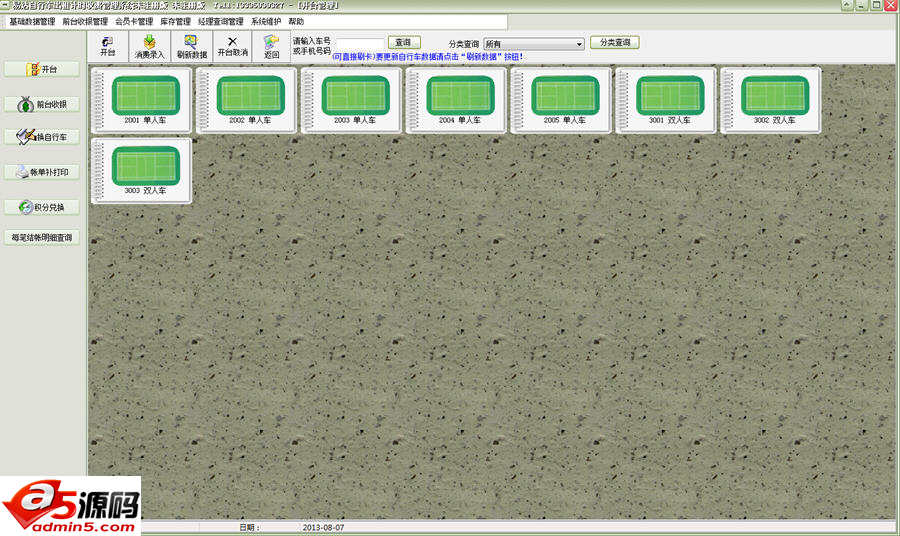This screenshot has height=536, width=900.
Task: Open the 基础数据管理 menu
Action: tap(32, 21)
